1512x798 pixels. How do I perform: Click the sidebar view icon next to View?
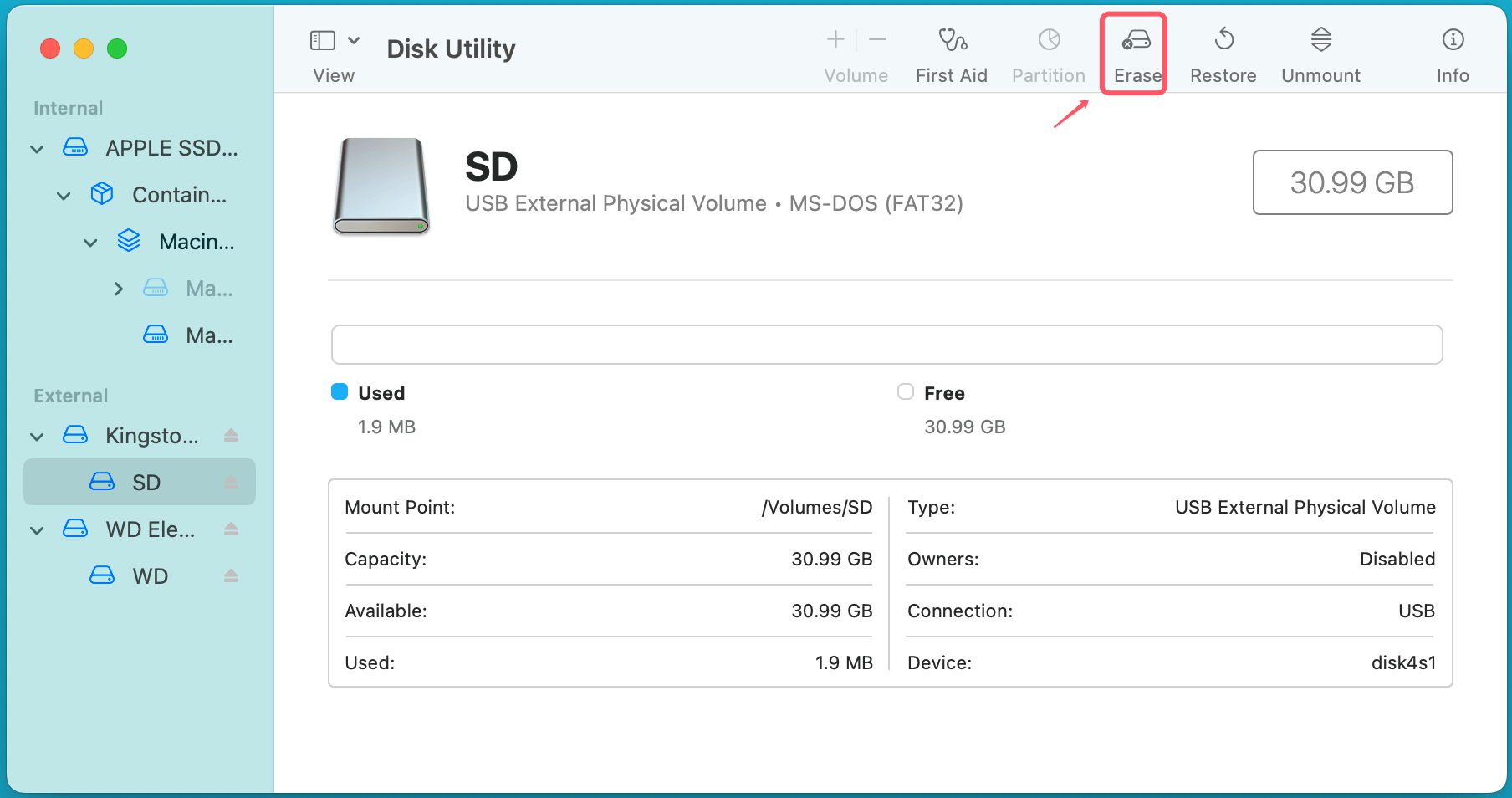click(x=322, y=38)
